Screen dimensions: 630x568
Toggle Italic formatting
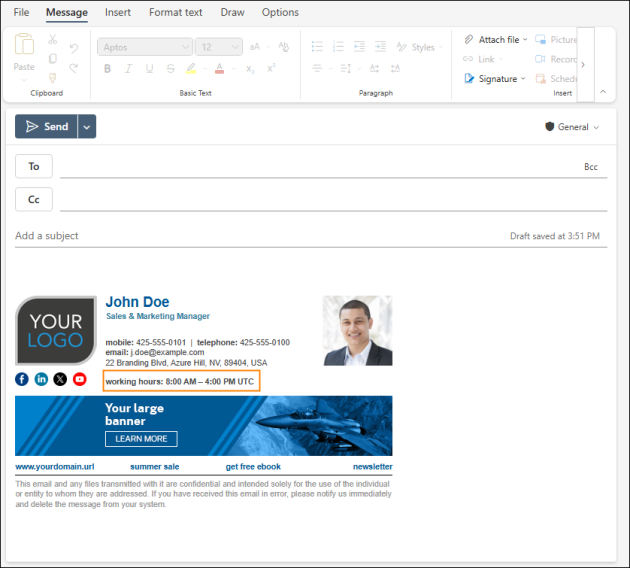coord(128,69)
